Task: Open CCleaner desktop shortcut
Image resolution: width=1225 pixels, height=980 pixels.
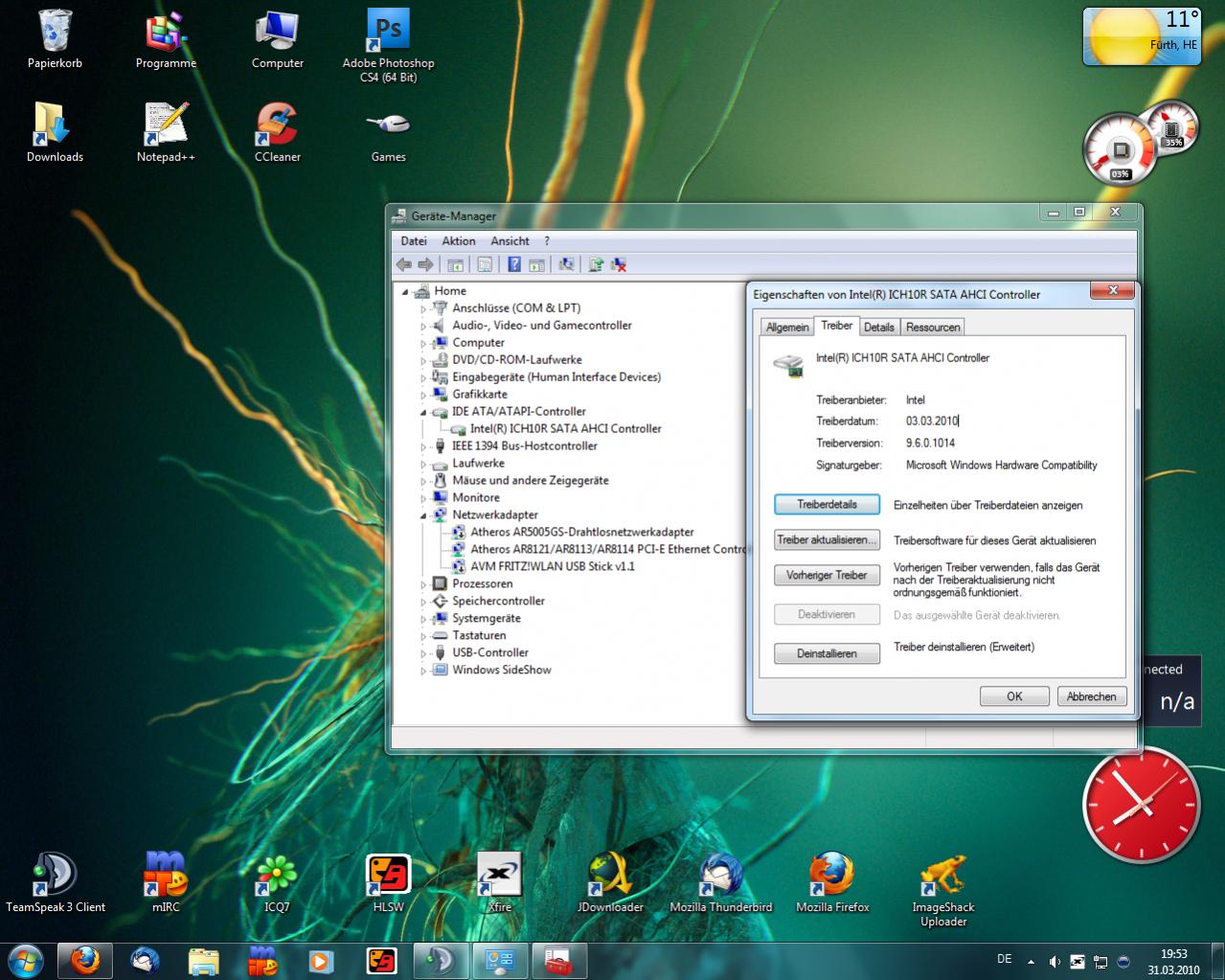Action: click(x=278, y=132)
